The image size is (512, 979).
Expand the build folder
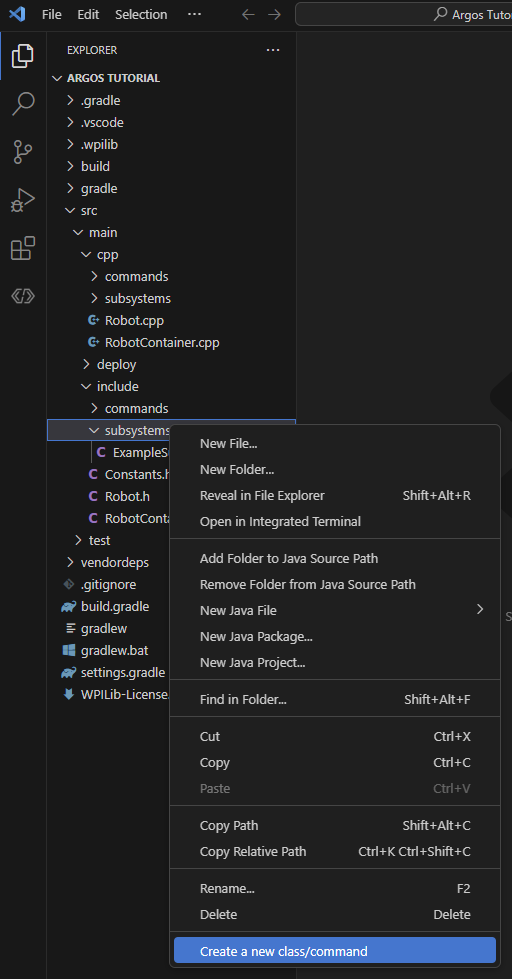click(x=71, y=167)
